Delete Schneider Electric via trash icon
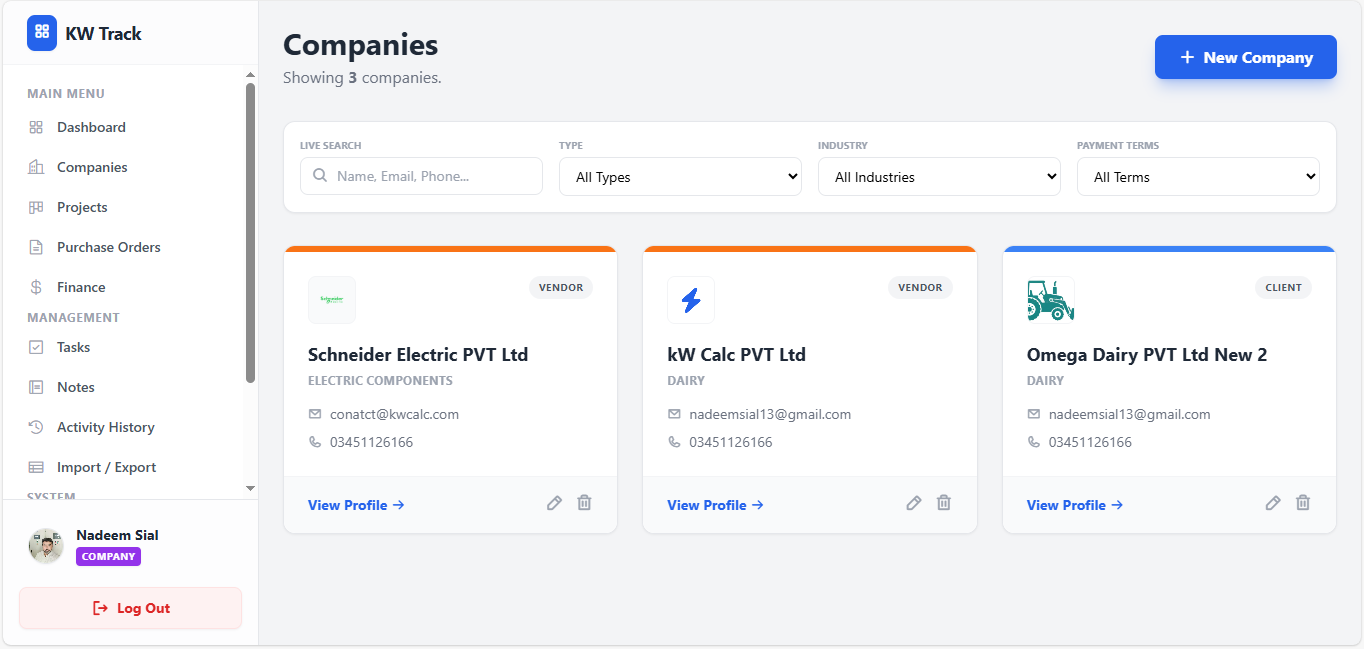 click(584, 503)
